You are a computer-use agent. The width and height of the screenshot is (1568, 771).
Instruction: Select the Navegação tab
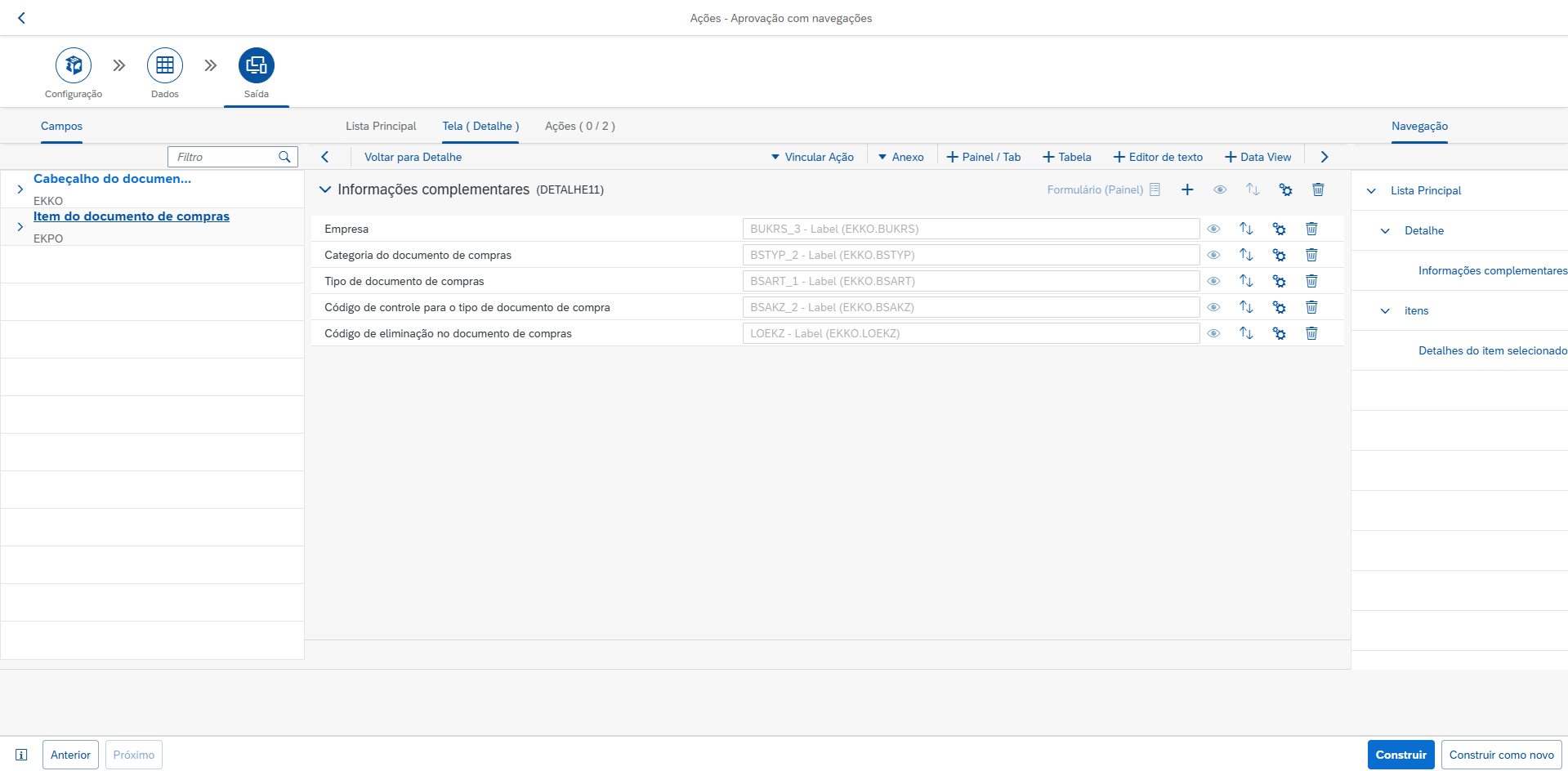pos(1419,126)
